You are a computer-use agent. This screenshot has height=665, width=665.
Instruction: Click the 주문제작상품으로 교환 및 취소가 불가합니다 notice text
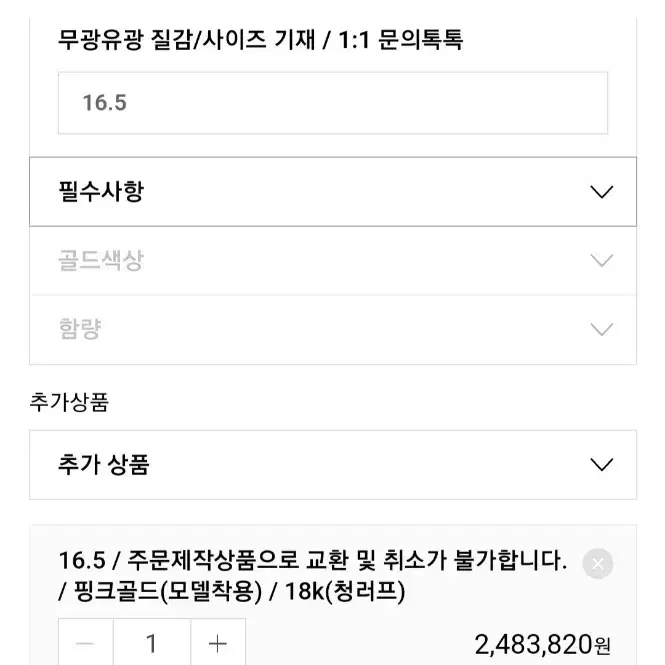(x=347, y=560)
